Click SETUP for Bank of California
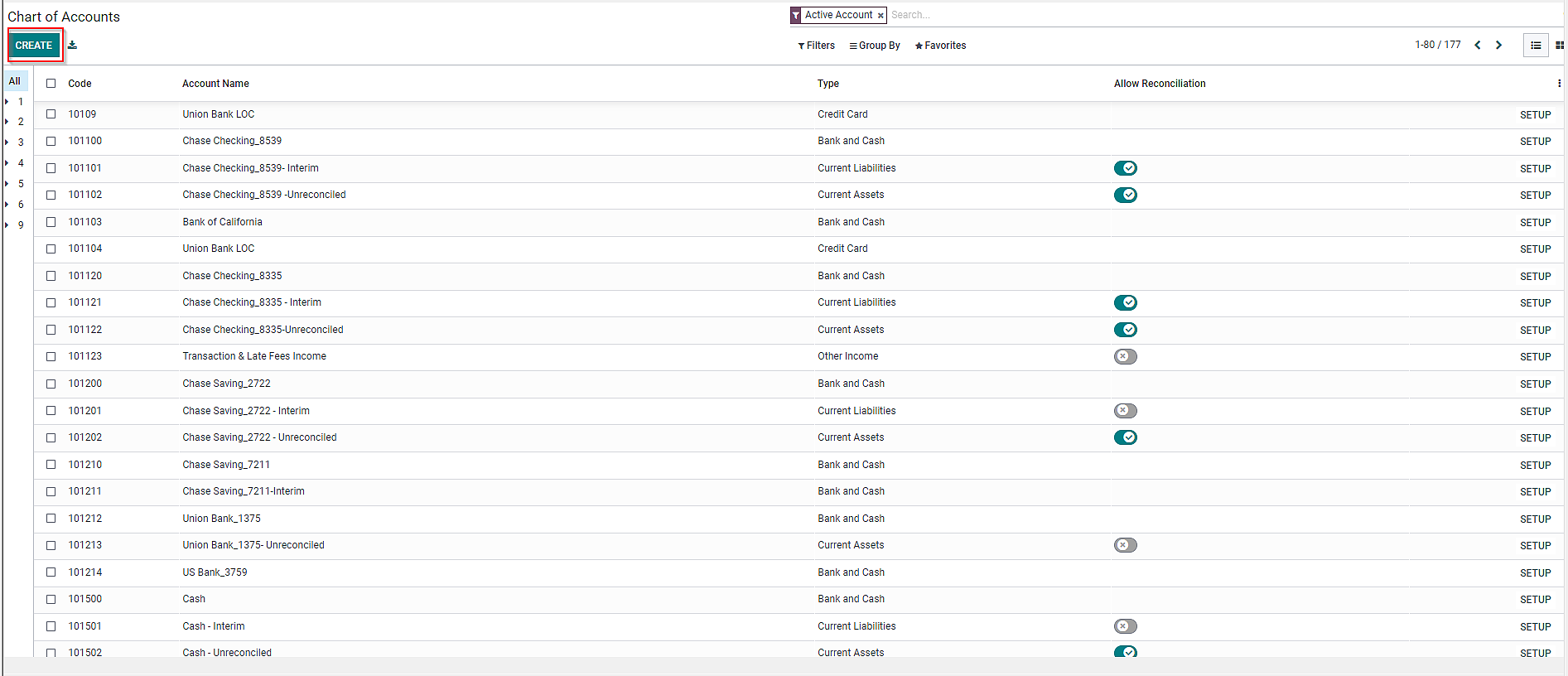Screen dimensions: 1568x676 tap(1535, 223)
